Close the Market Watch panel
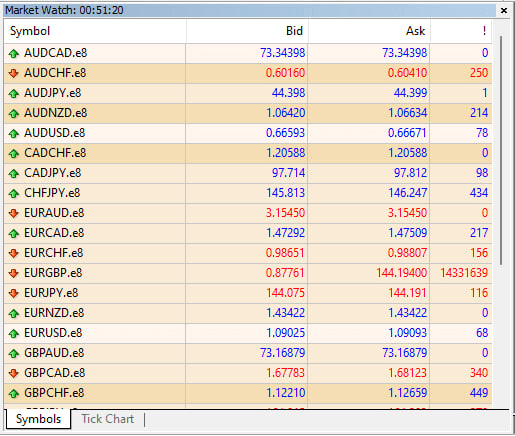Screen dimensions: 515x436 pos(504,11)
